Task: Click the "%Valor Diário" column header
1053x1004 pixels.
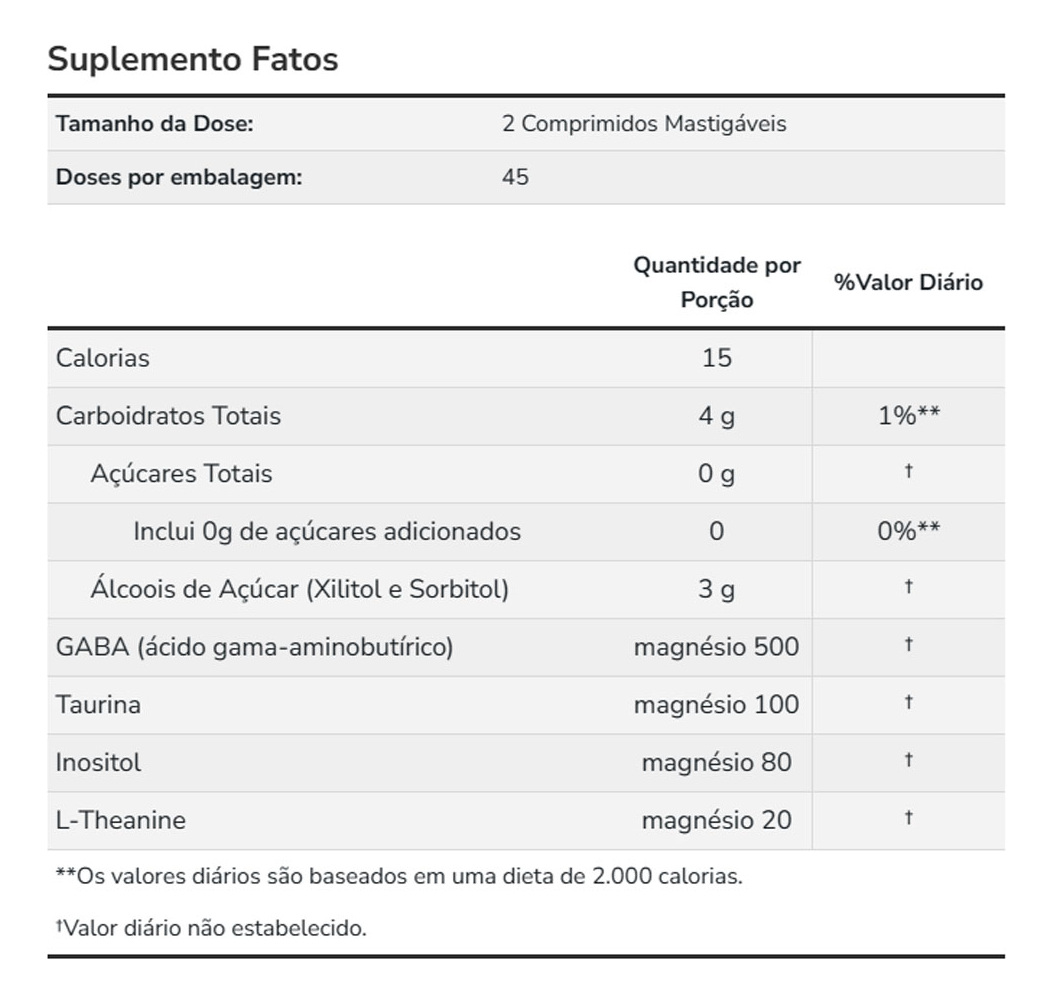Action: [908, 282]
